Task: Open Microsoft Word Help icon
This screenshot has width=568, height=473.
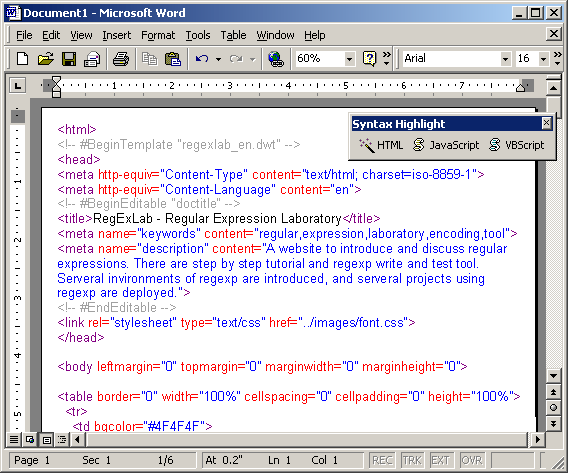Action: 369,59
